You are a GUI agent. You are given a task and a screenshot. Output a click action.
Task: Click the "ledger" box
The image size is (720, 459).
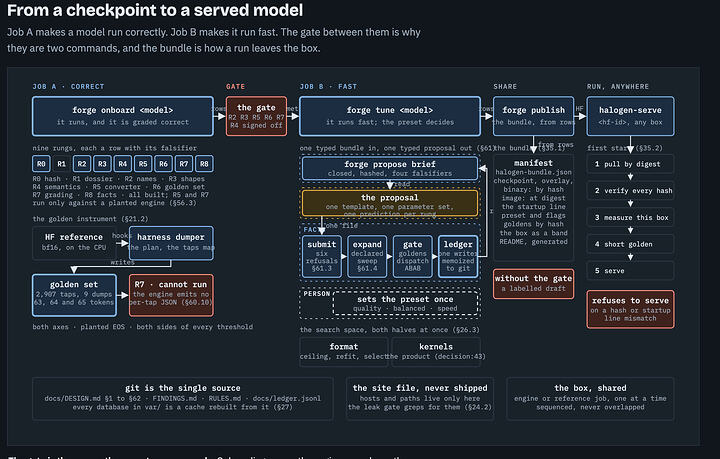point(458,257)
